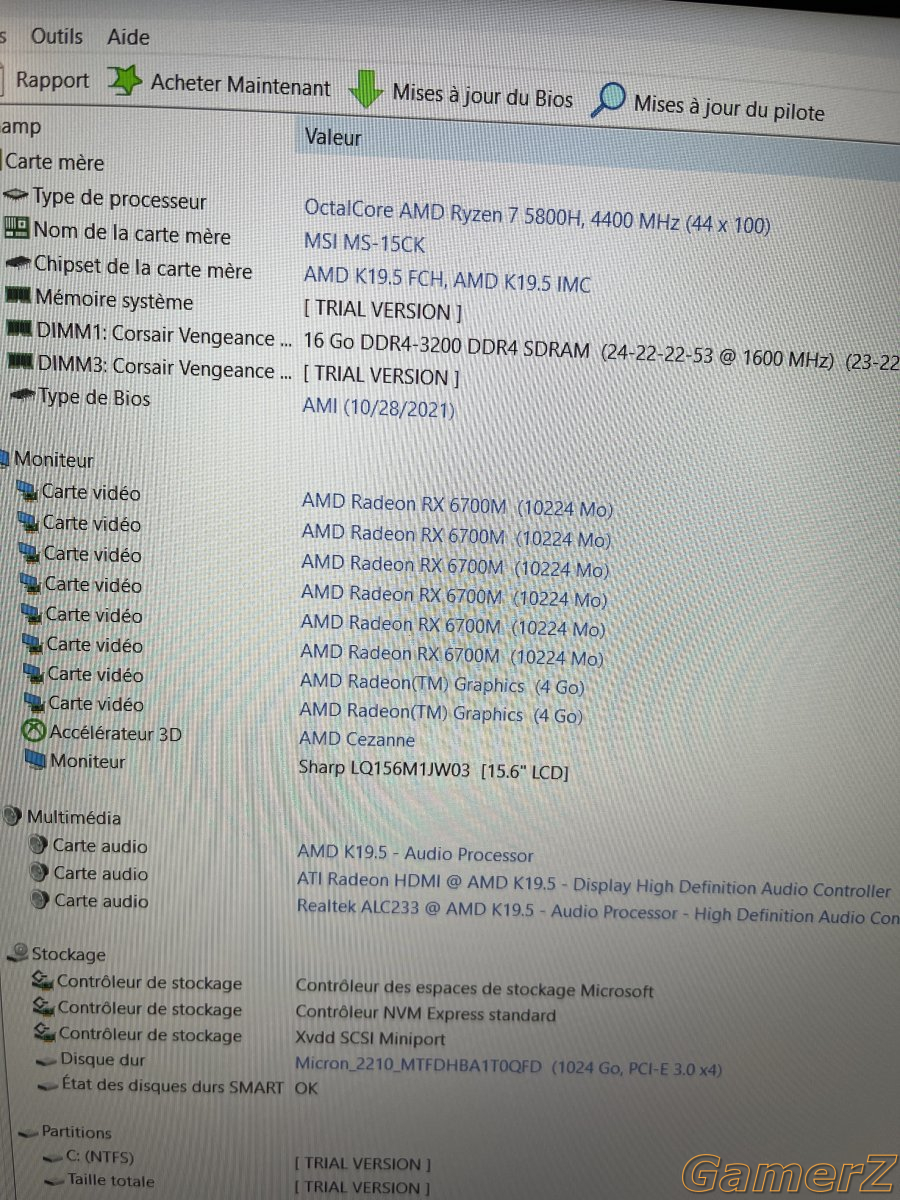Screen dimensions: 900x1200
Task: Click the Sharp LQ156M1JW03 monitor value
Action: (434, 770)
